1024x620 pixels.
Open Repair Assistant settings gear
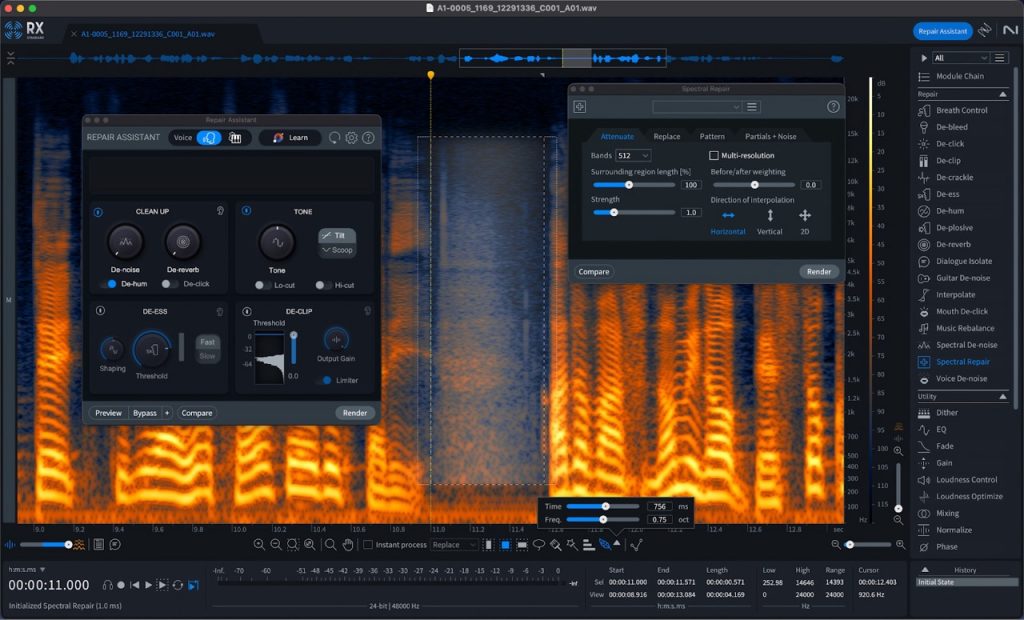coord(351,138)
